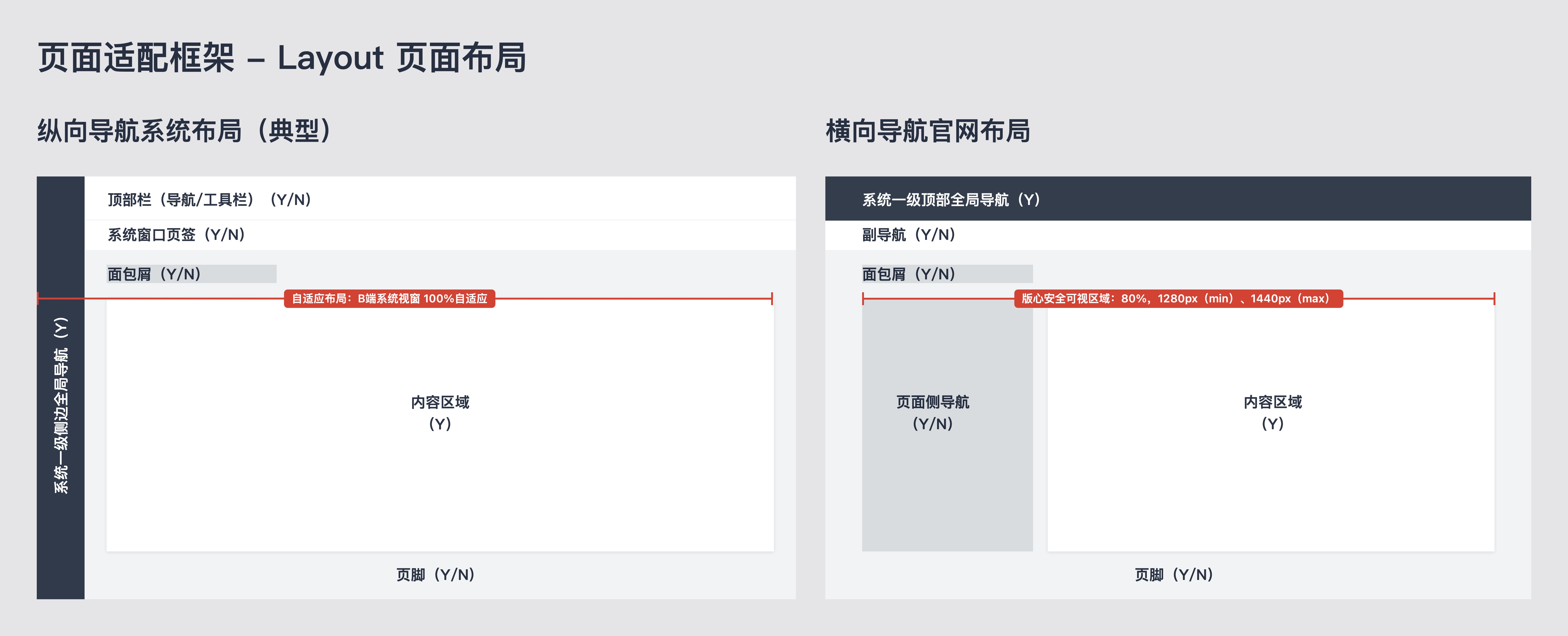Click the left red measurement line endpoint
This screenshot has width=1568, height=636.
tap(38, 299)
